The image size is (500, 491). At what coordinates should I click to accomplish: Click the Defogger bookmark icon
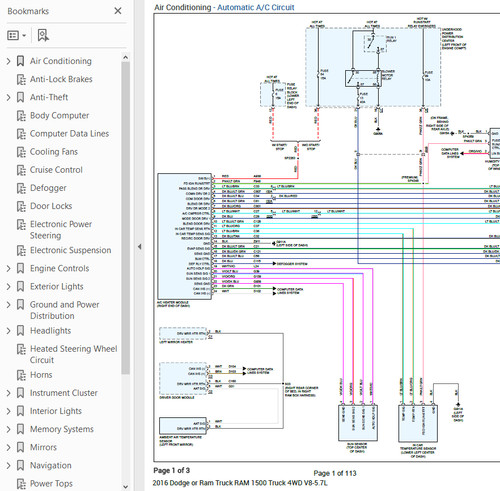click(21, 188)
